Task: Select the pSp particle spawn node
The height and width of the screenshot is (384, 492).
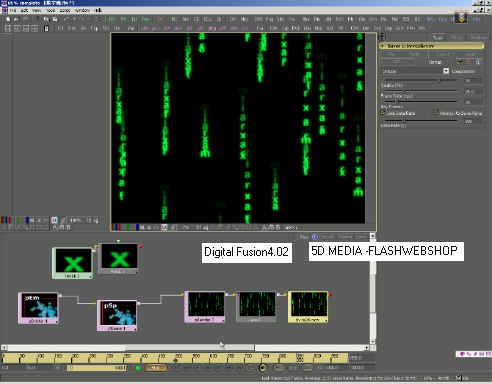Action: click(117, 316)
